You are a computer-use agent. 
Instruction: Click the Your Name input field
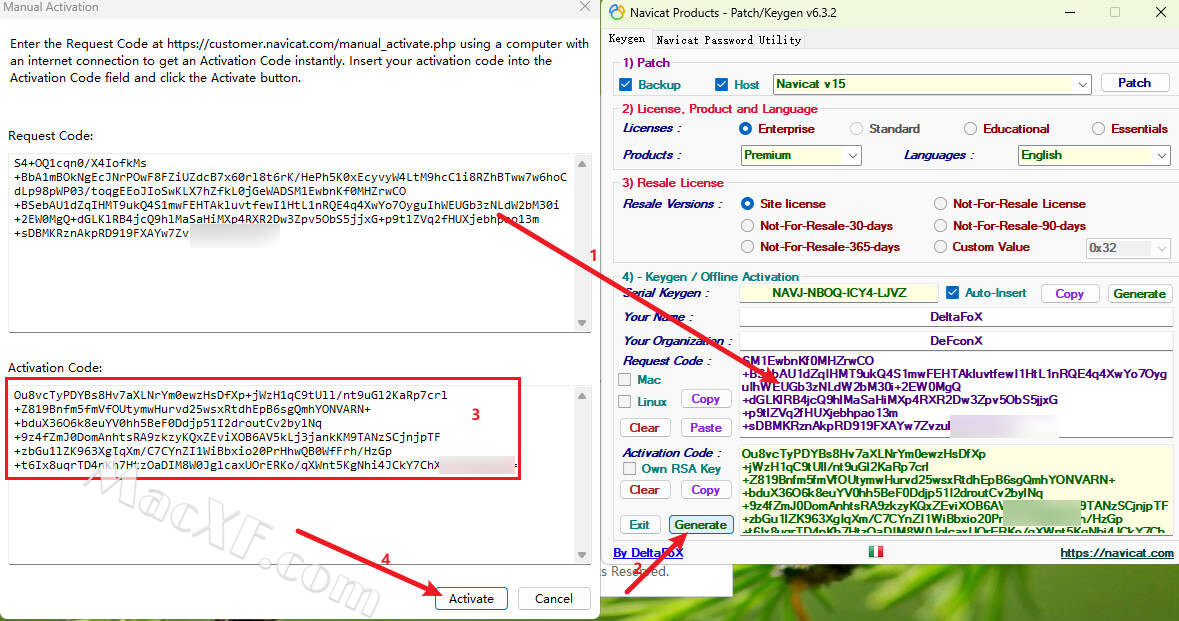[x=955, y=317]
